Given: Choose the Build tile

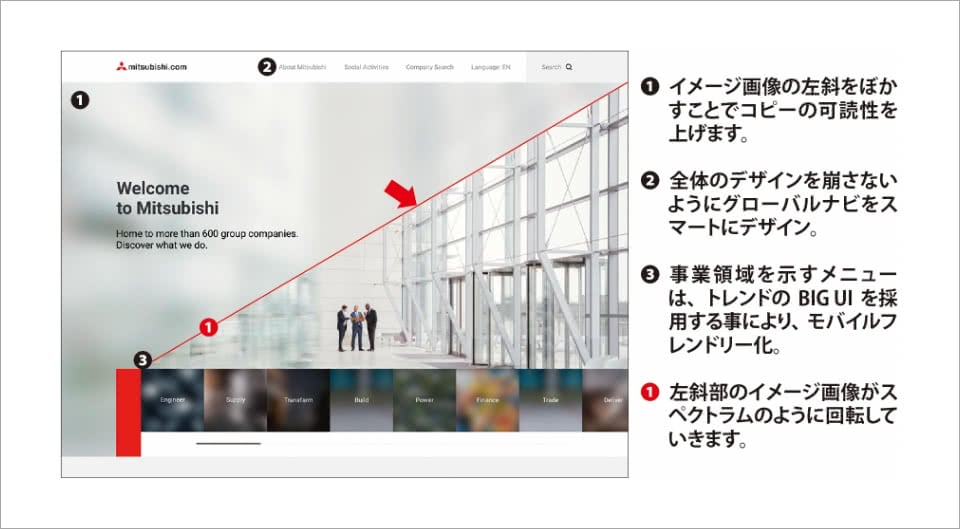Looking at the screenshot, I should point(361,400).
